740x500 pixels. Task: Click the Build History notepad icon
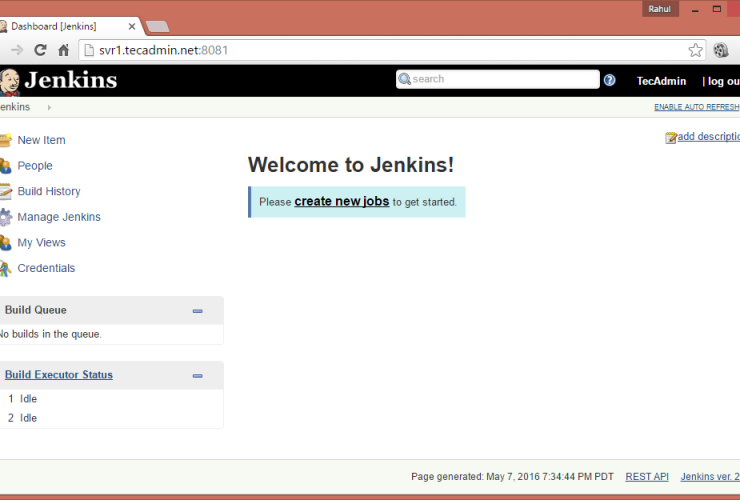pyautogui.click(x=5, y=191)
